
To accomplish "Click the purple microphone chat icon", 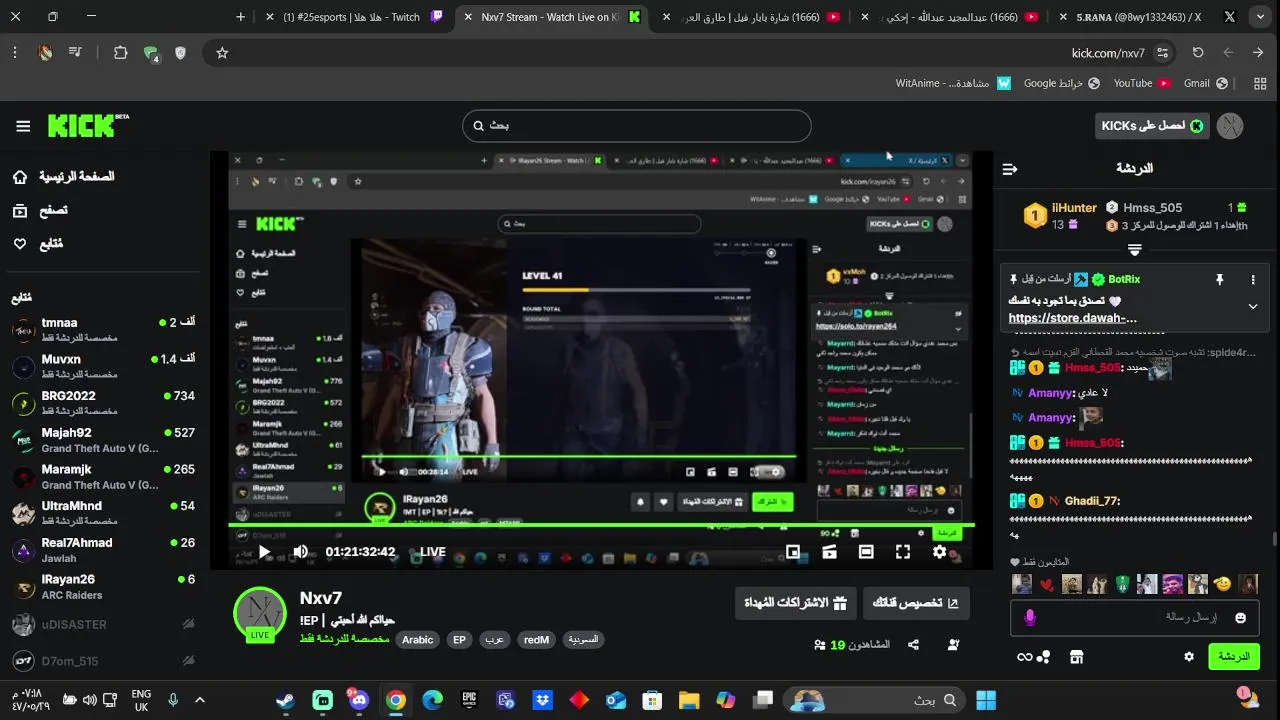I will click(x=1030, y=618).
